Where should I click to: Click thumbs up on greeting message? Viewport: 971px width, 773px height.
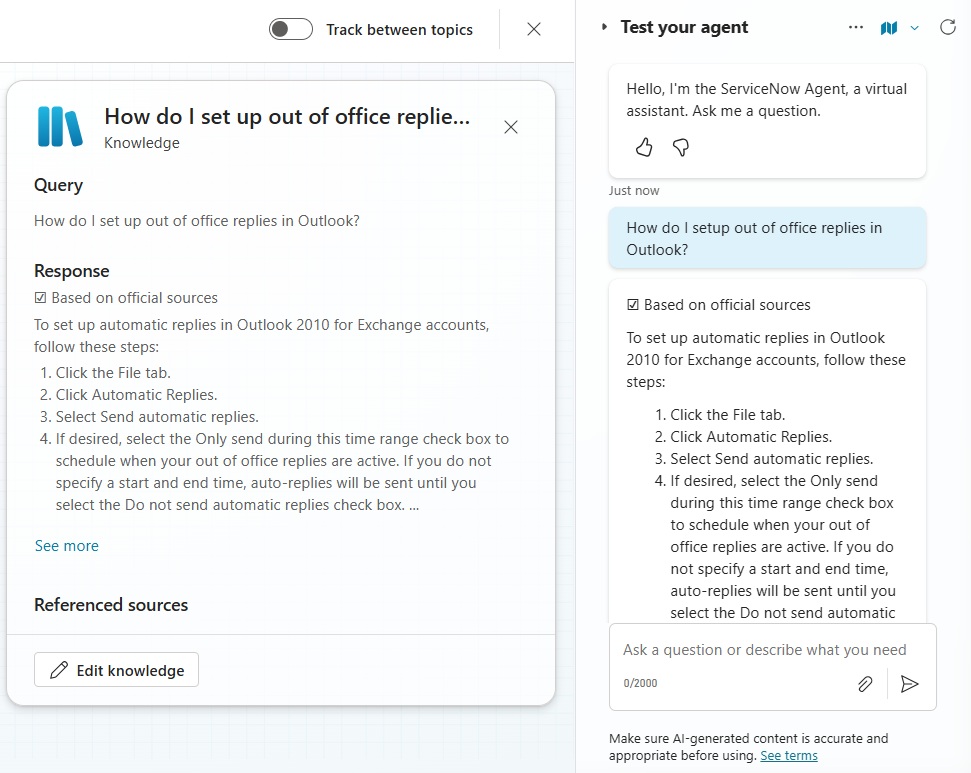644,147
